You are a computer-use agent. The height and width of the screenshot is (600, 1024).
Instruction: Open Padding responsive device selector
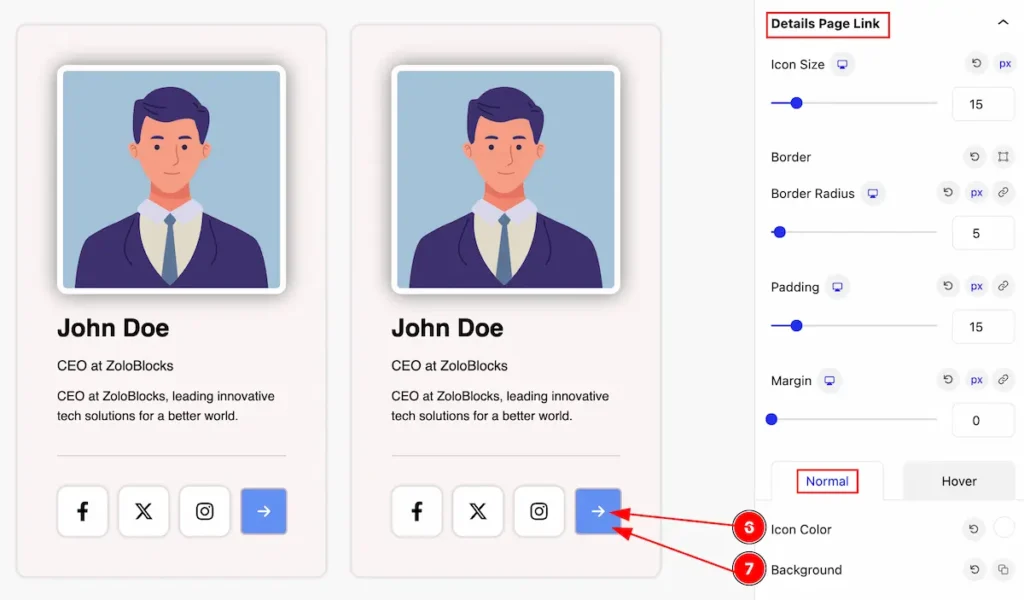tap(837, 287)
